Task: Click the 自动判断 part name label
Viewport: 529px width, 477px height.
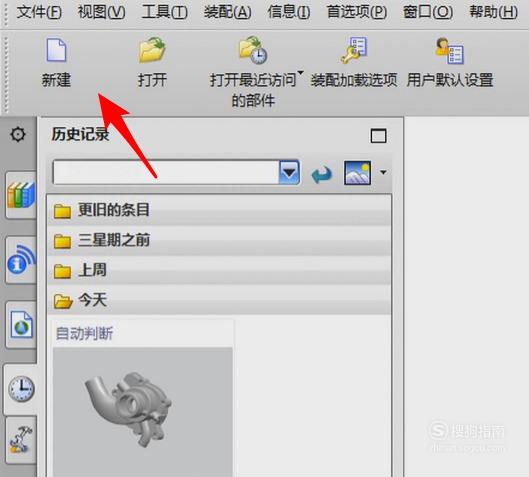Action: [84, 334]
